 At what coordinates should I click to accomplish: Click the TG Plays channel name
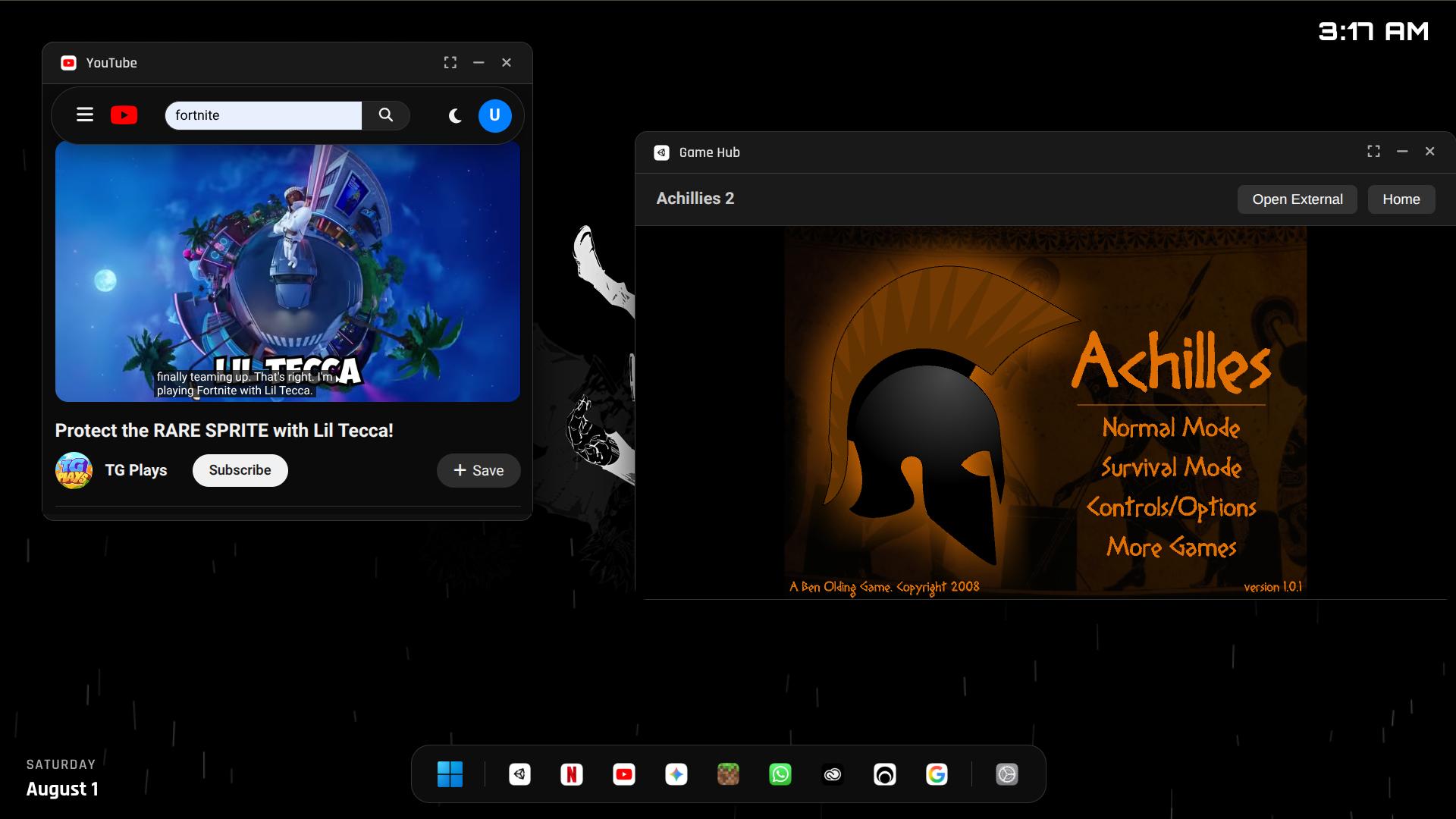pos(136,470)
